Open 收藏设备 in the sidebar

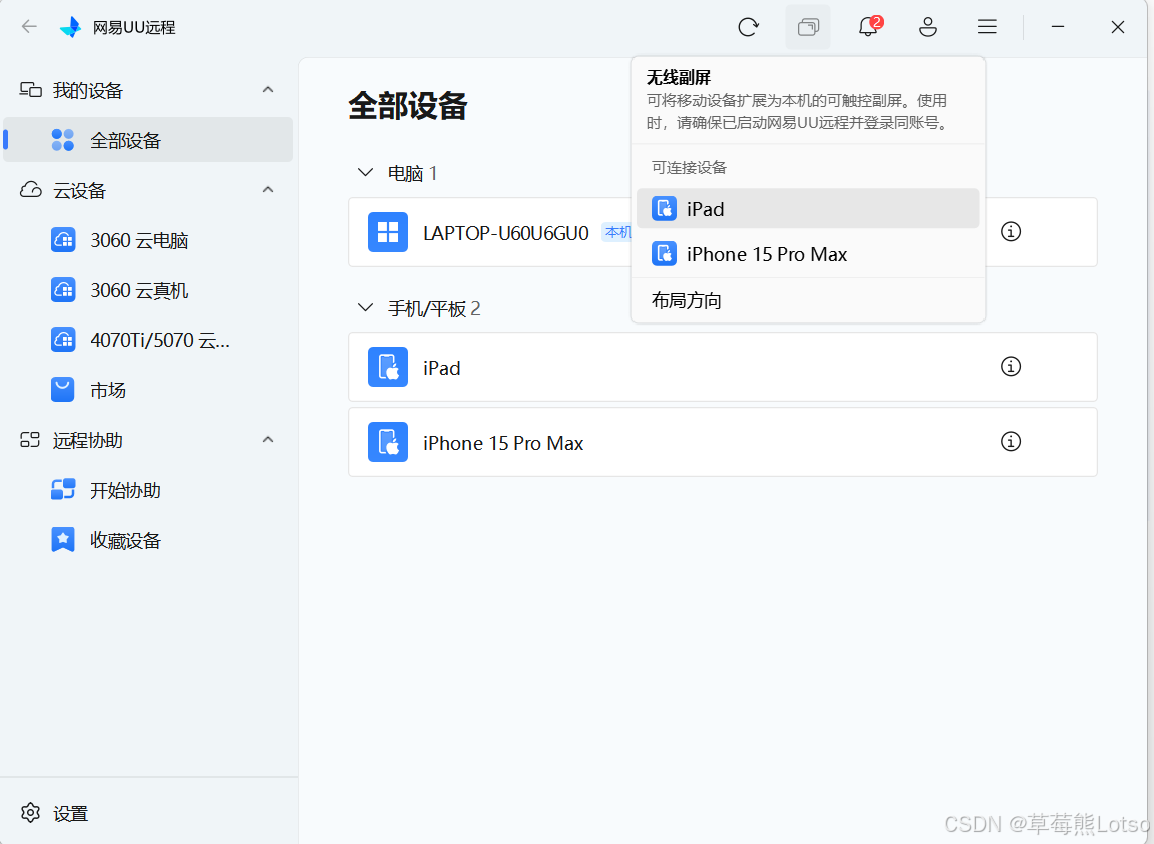148,540
